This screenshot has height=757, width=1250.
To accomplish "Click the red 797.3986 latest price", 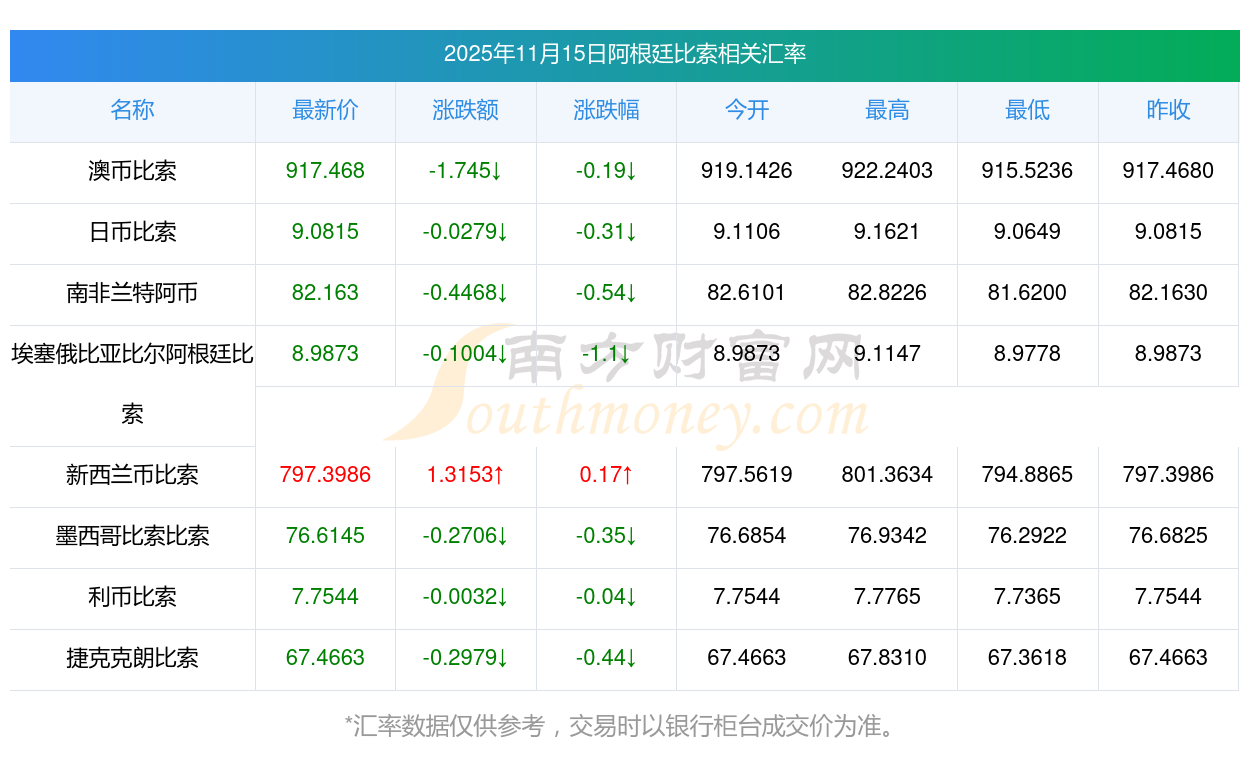I will (325, 475).
